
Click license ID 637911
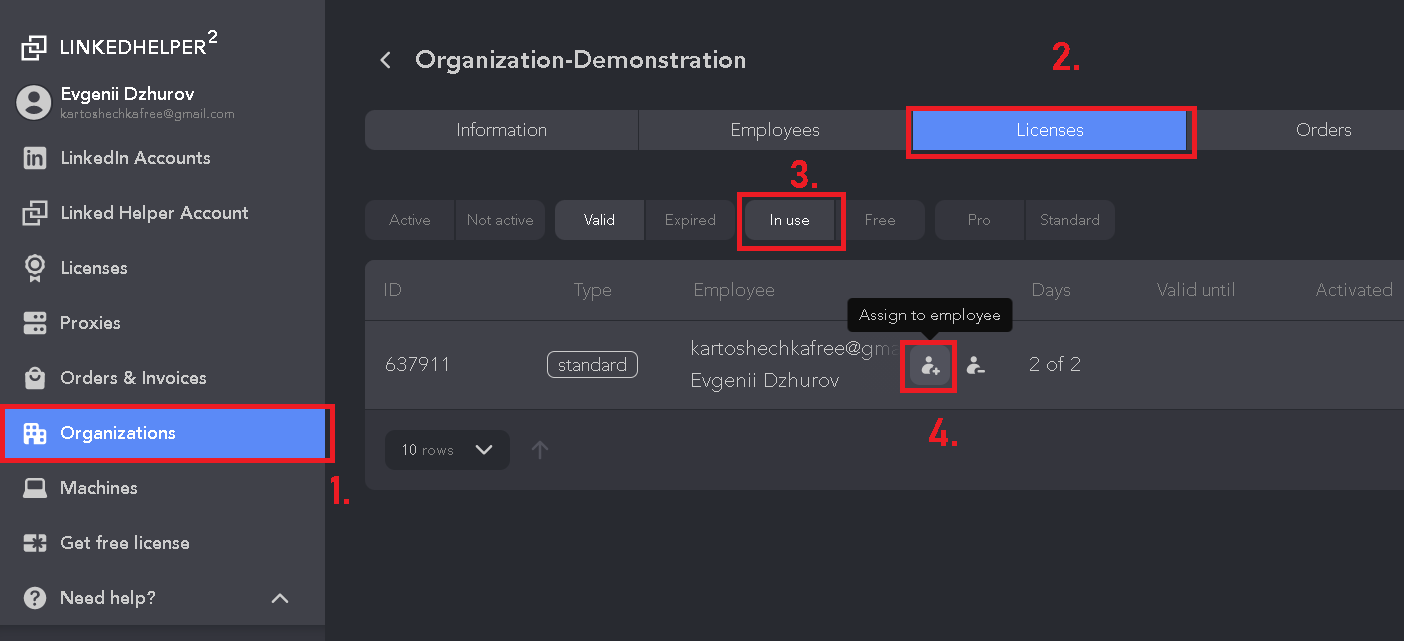click(x=417, y=365)
